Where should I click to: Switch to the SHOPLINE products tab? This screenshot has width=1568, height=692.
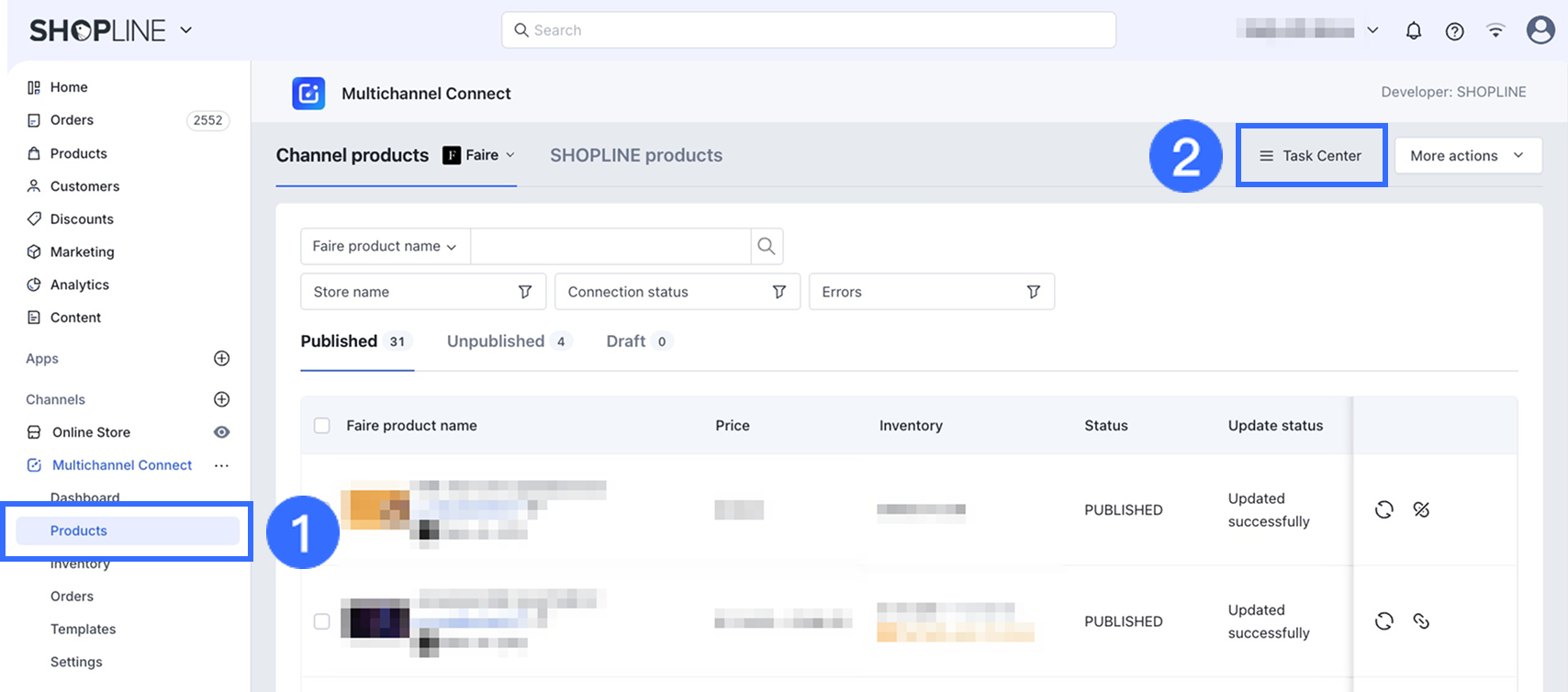coord(635,155)
